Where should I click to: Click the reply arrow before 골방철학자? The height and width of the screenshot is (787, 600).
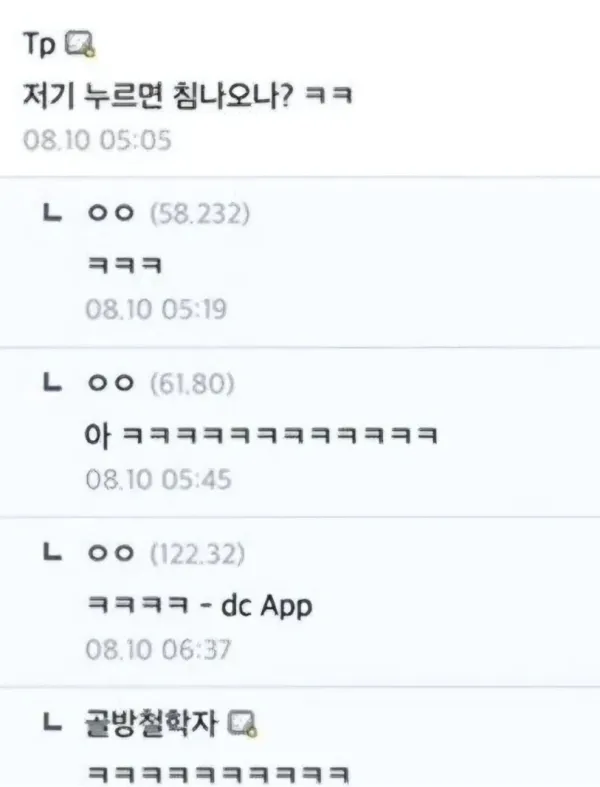pos(52,723)
